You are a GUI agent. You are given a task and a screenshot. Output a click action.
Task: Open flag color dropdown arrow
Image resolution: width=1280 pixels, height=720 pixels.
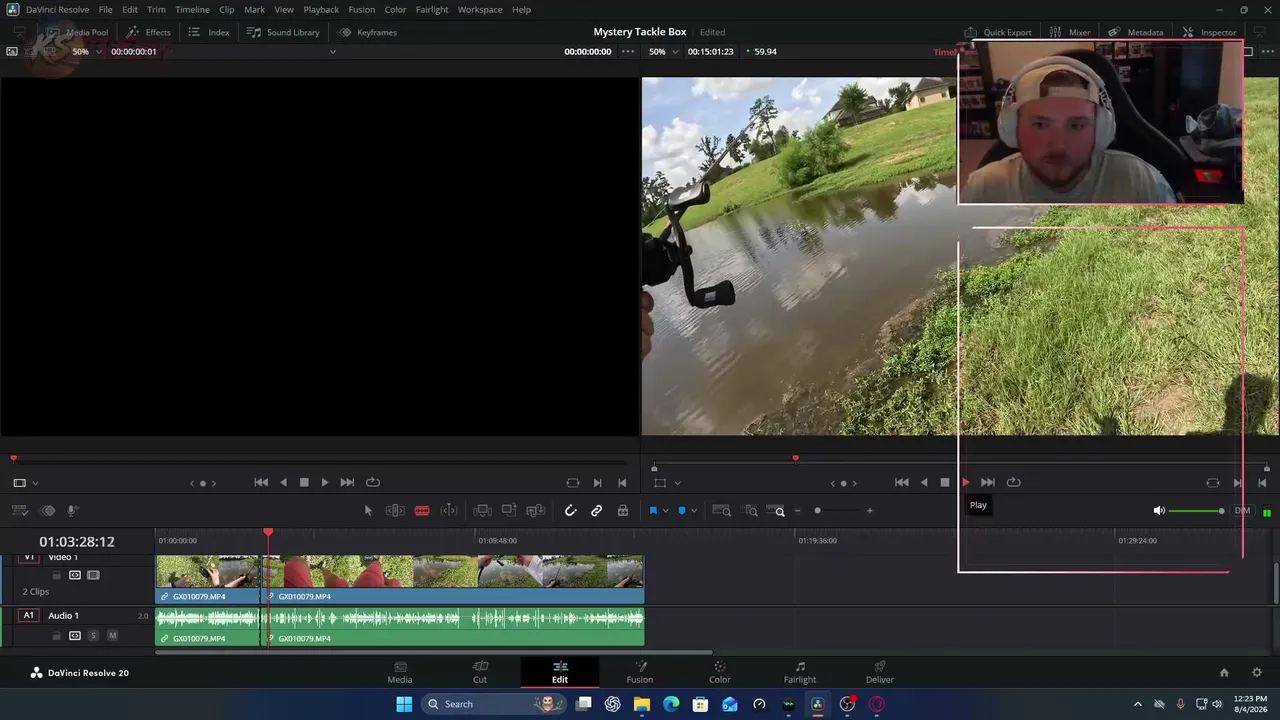tap(666, 511)
